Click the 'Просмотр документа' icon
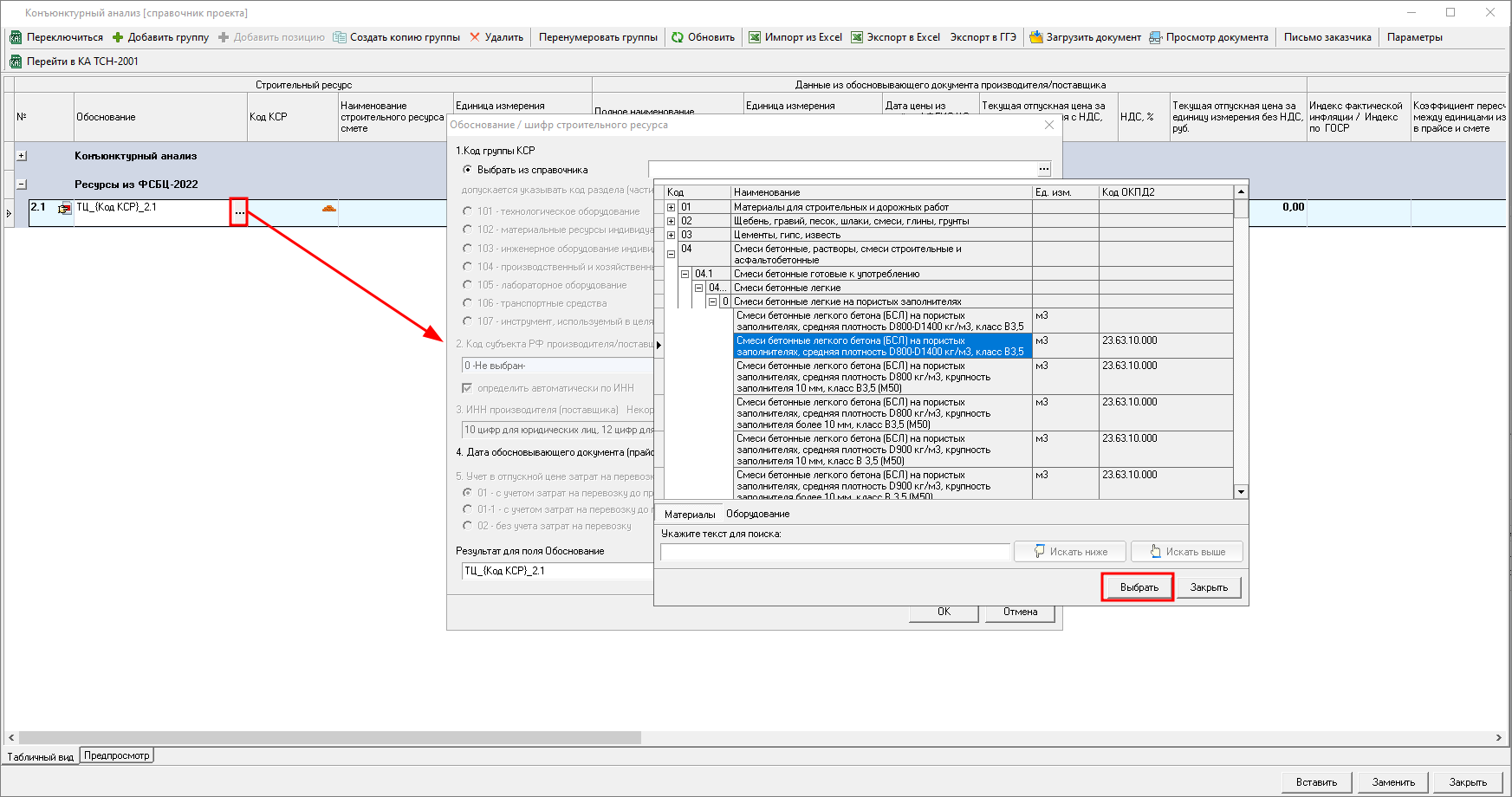The height and width of the screenshot is (797, 1512). tap(1156, 37)
